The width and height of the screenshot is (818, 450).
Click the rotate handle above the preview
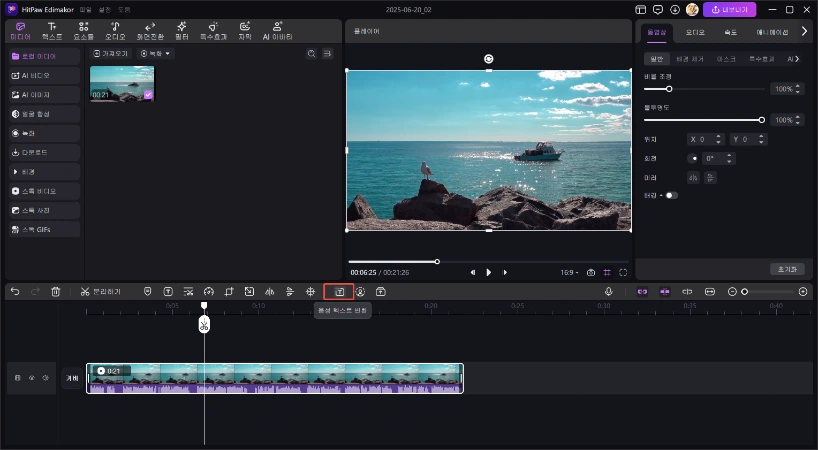click(x=489, y=59)
